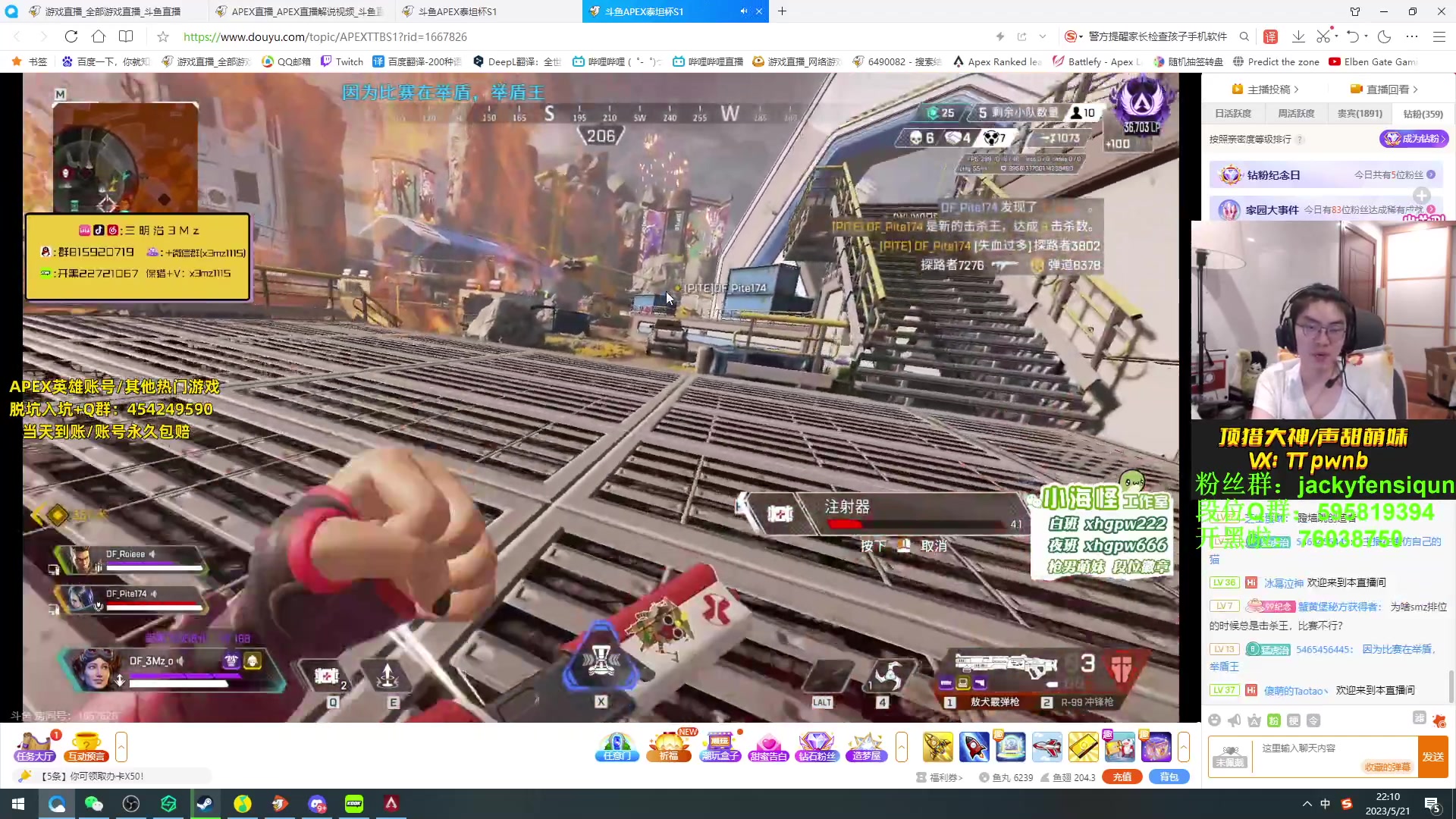
Task: Open the emoji picker in chat
Action: (x=1215, y=720)
